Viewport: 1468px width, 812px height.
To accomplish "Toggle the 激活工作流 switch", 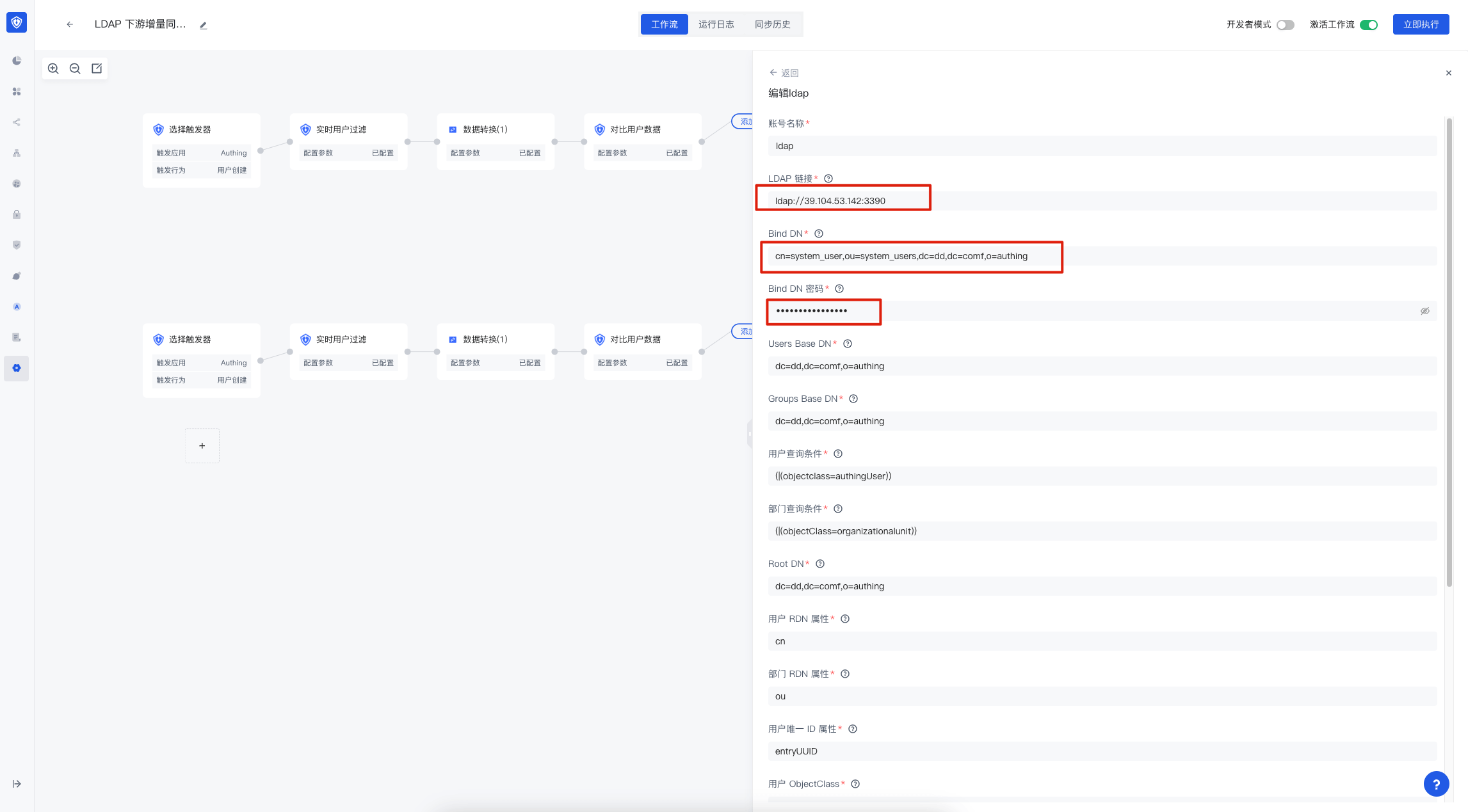I will tap(1368, 25).
